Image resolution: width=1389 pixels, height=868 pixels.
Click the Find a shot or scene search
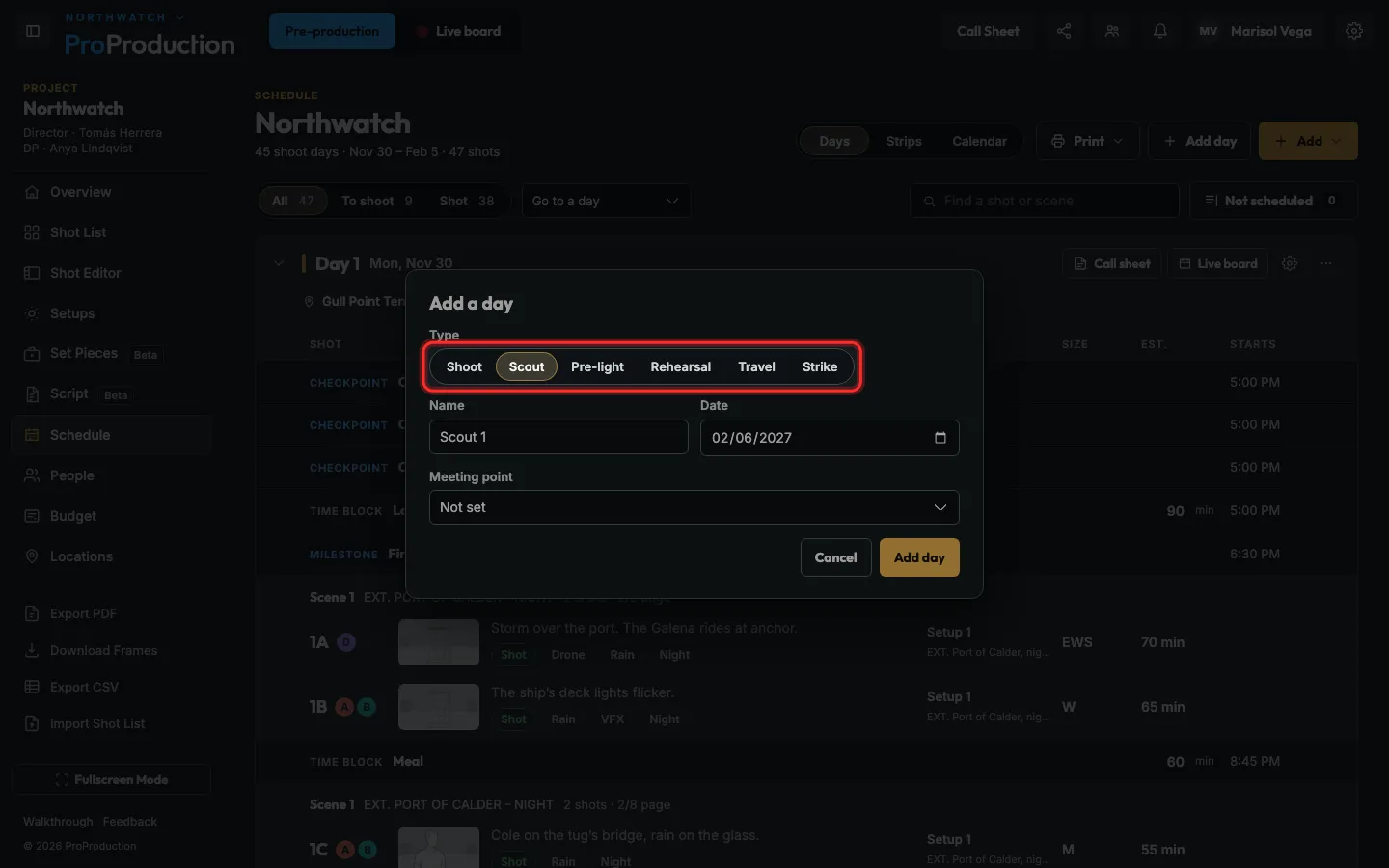pos(1045,201)
